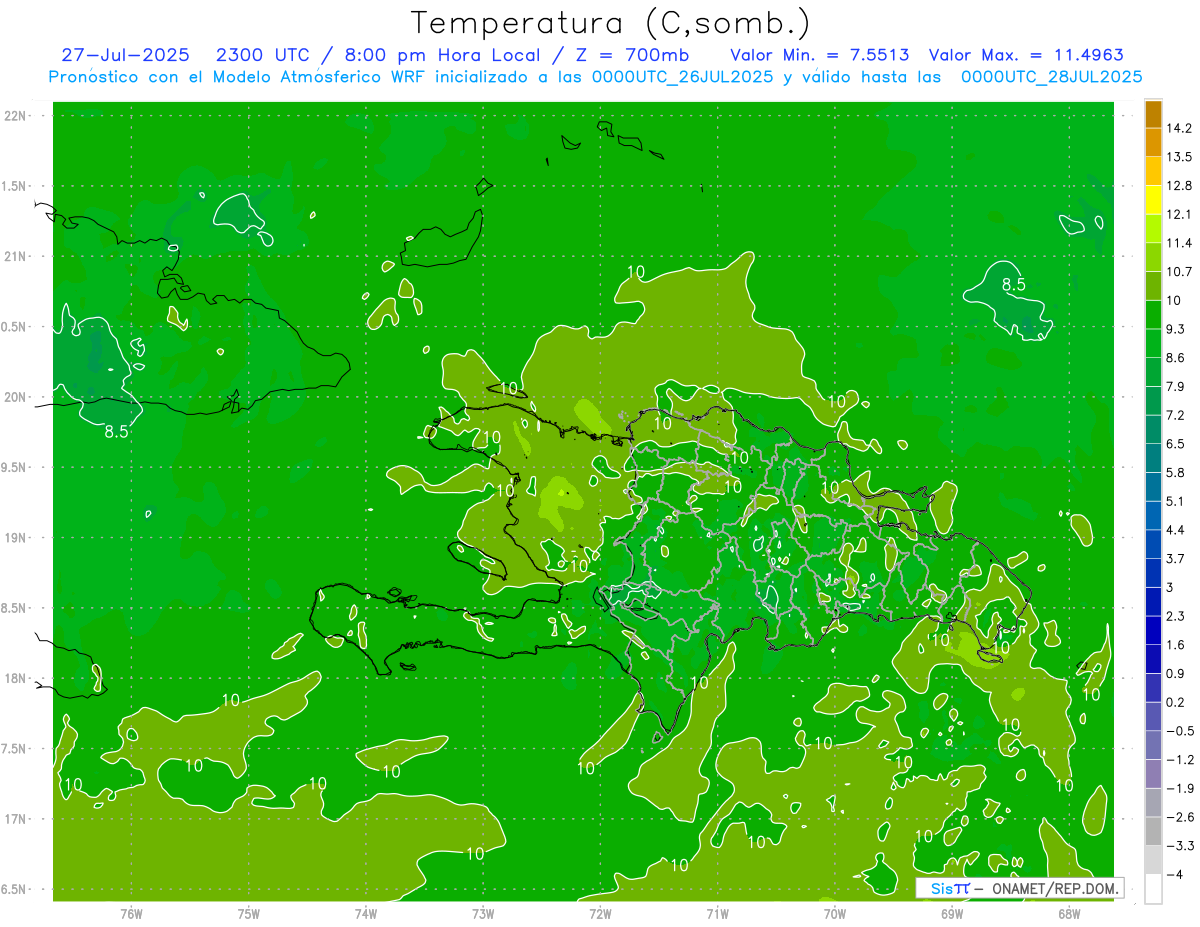This screenshot has width=1200, height=927.
Task: Pick the olive swatch between 10 and 10.7
Action: [1153, 286]
